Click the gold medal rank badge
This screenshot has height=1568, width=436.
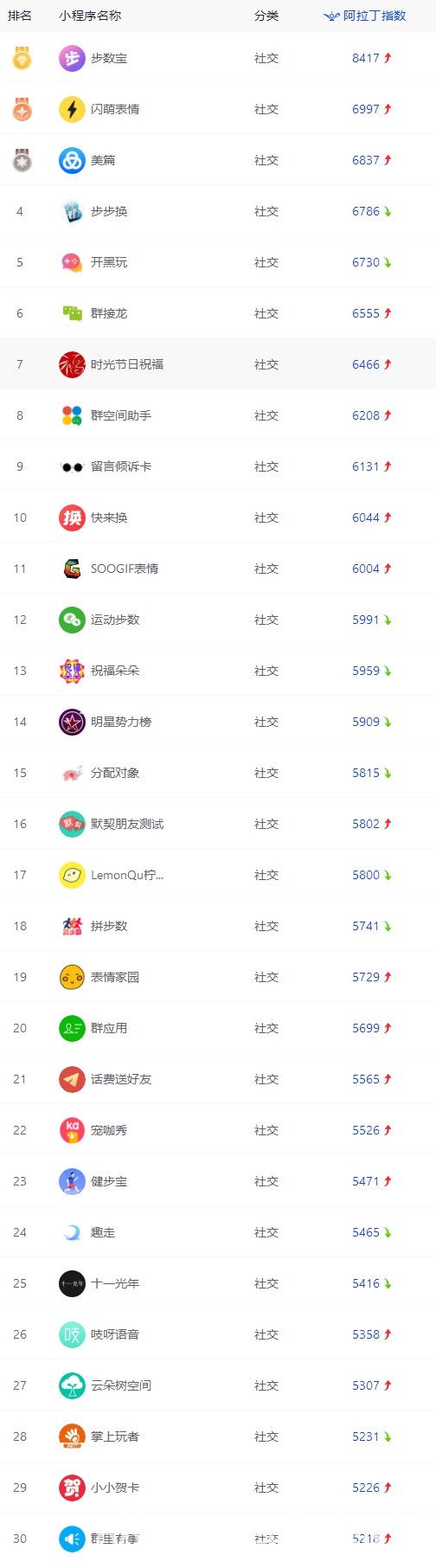pos(22,58)
